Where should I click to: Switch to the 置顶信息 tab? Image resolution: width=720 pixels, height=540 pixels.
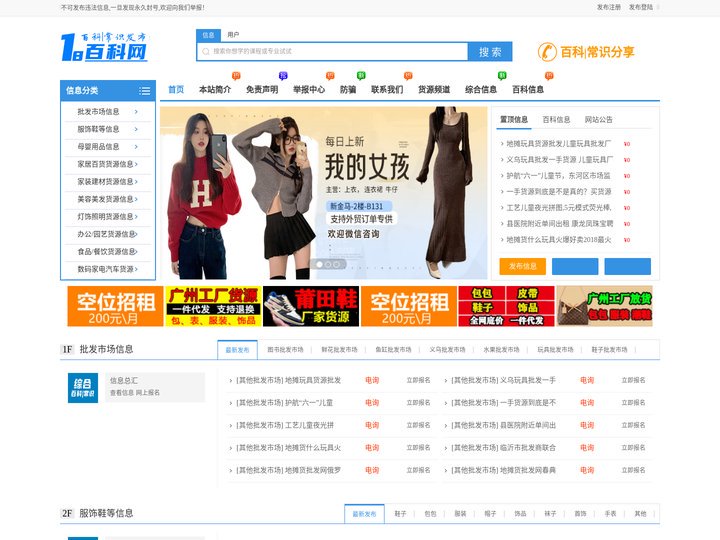[x=513, y=120]
